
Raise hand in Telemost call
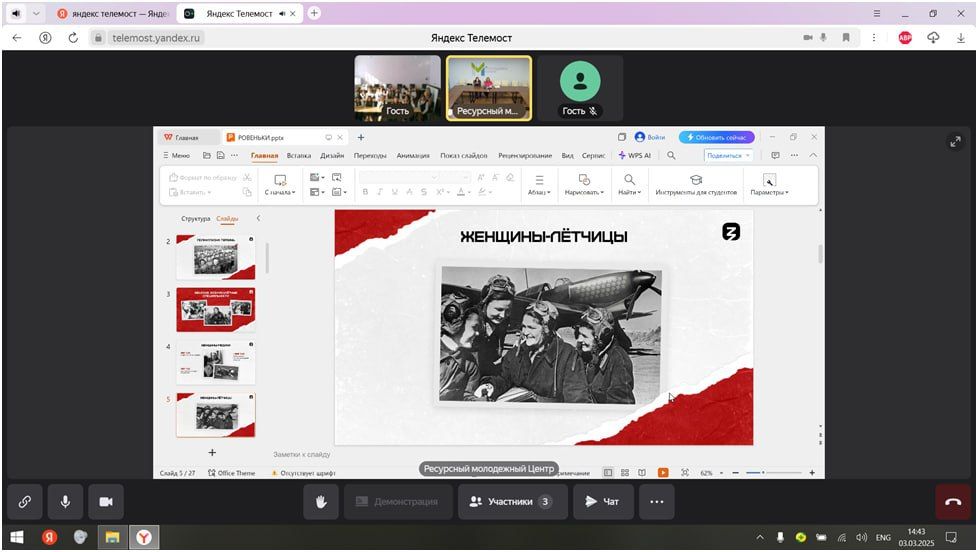click(321, 501)
